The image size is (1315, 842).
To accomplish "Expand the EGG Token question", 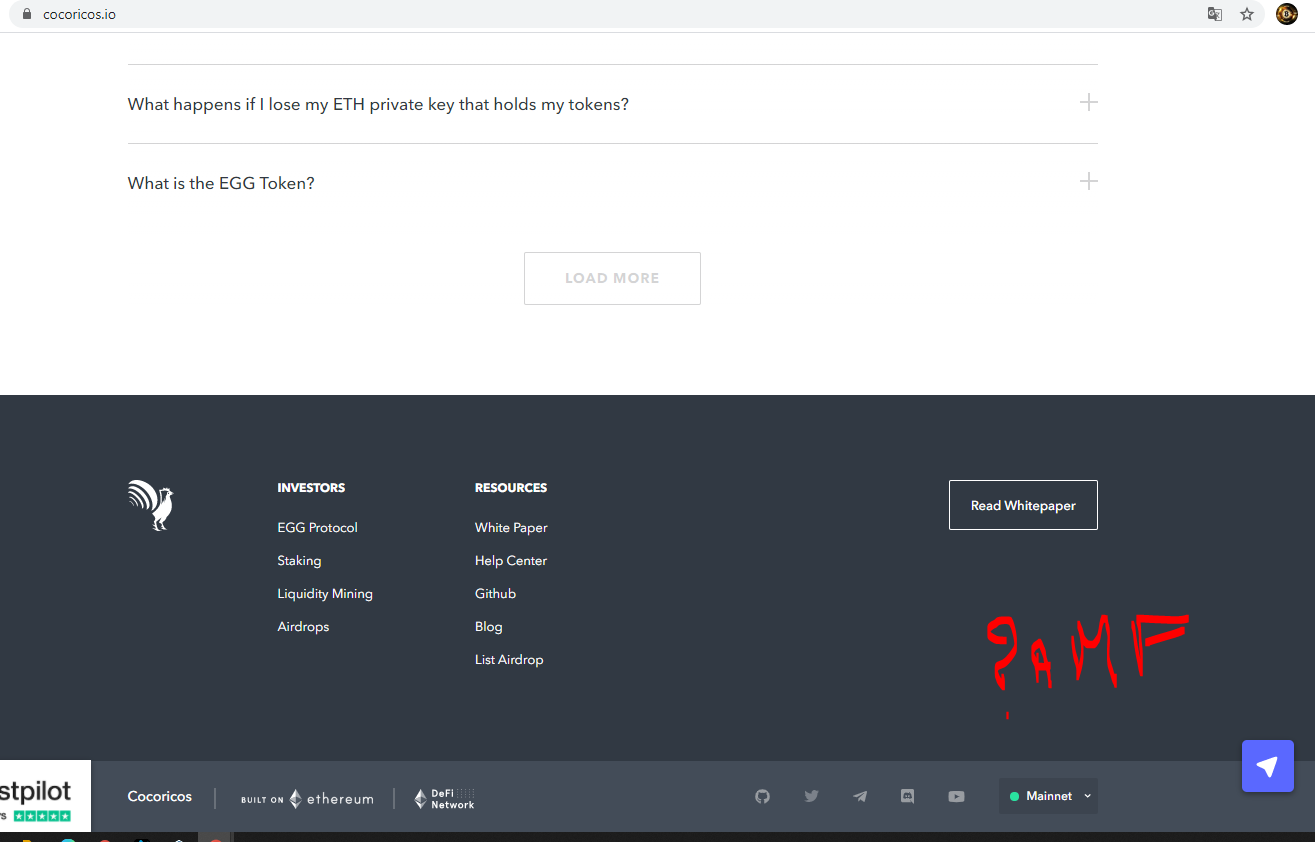I will (x=612, y=183).
